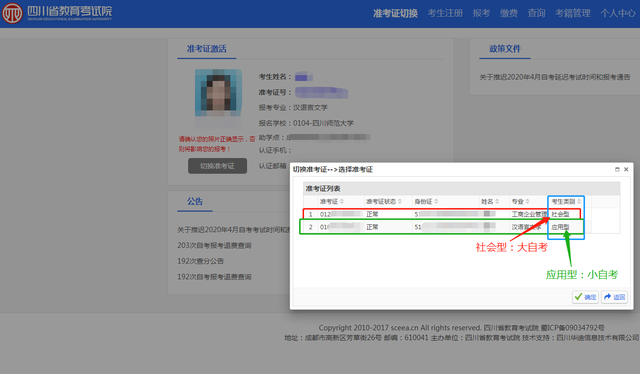Click the 报考专业 汉语言文学 text

(x=293, y=107)
